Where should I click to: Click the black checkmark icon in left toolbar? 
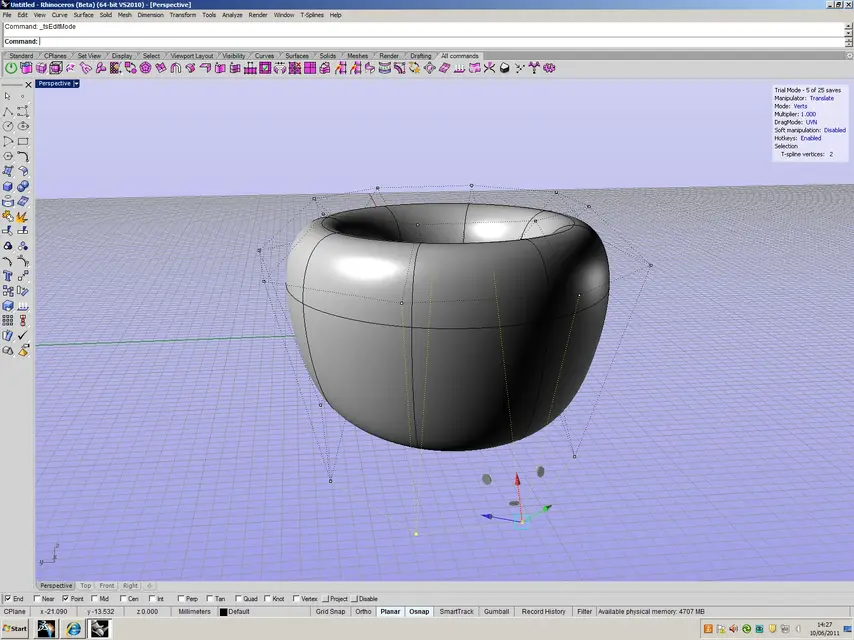[23, 336]
